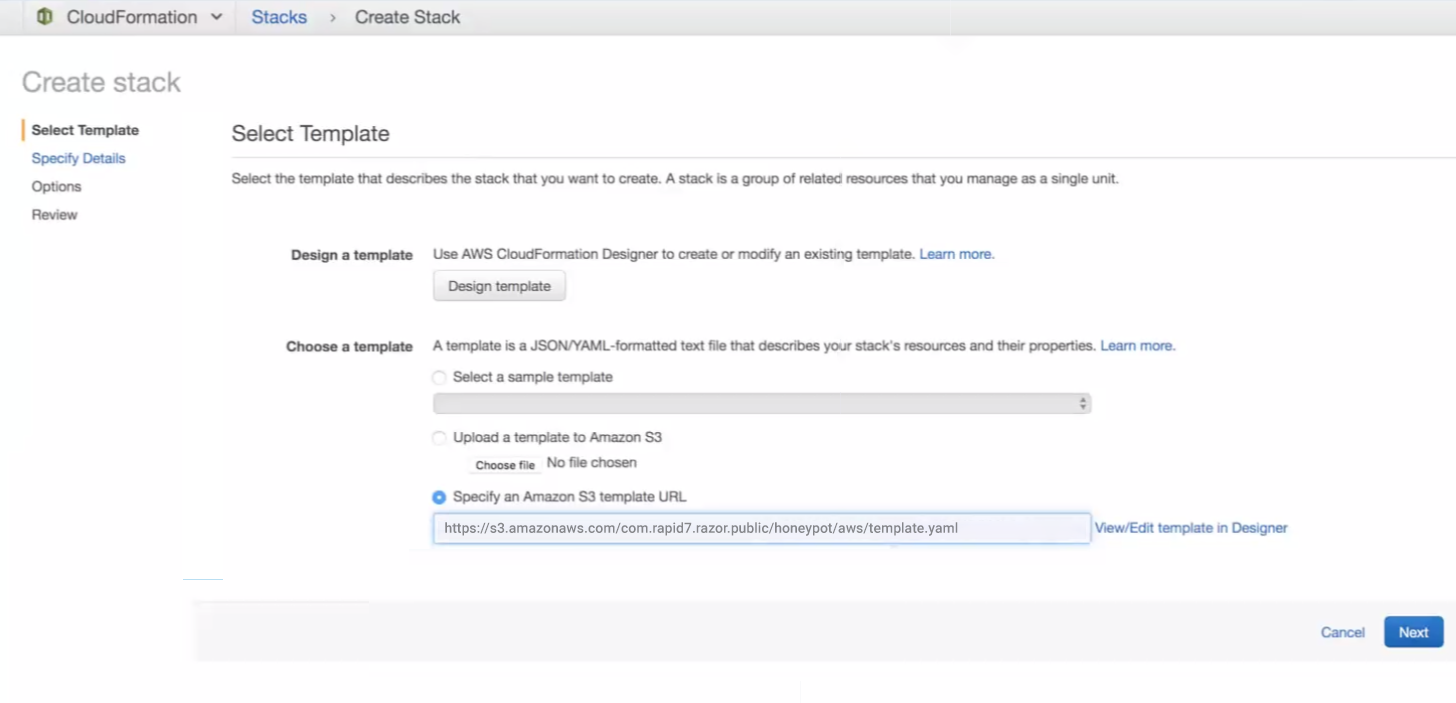Image resolution: width=1456 pixels, height=703 pixels.
Task: Click the Design template button
Action: [x=499, y=286]
